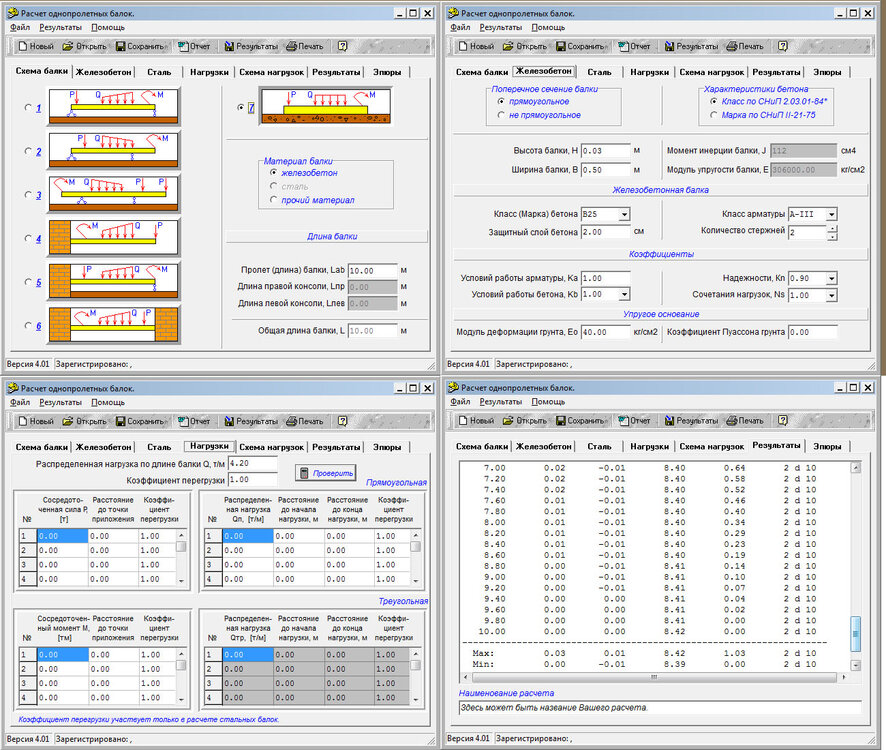This screenshot has width=886, height=750.
Task: Click the Новый toolbar icon in the beam scheme window
Action: (x=36, y=46)
